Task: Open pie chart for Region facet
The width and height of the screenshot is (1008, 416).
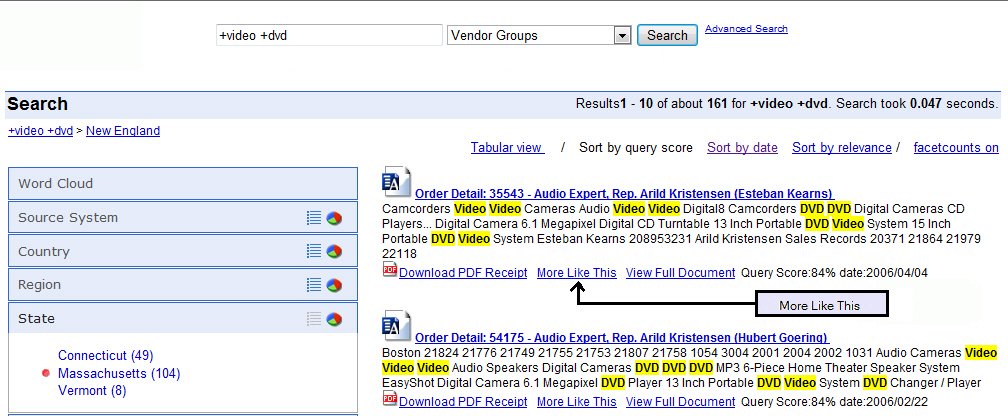Action: (x=334, y=285)
